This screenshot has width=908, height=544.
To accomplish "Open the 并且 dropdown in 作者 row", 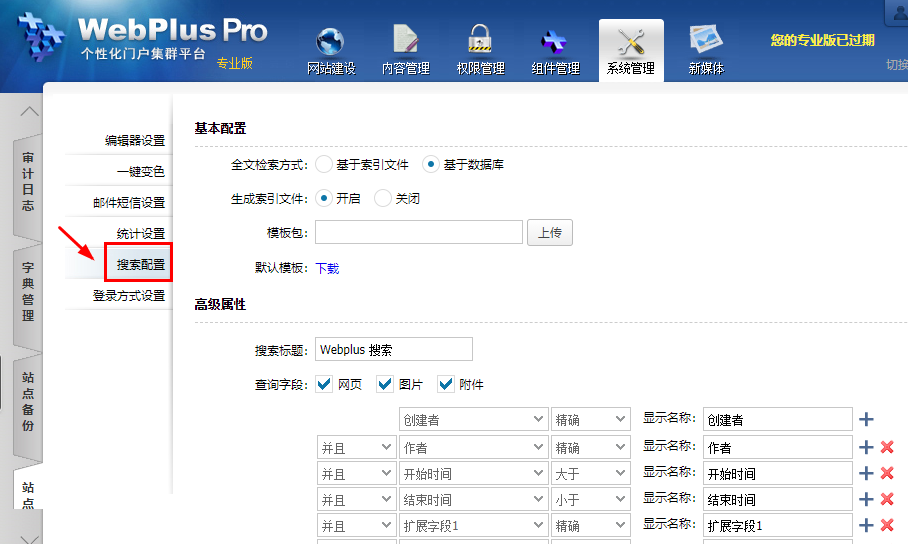I will coord(356,447).
